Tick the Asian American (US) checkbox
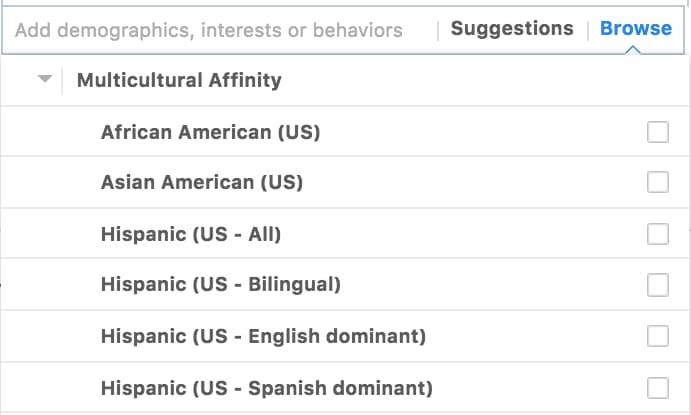The image size is (691, 415). click(658, 183)
